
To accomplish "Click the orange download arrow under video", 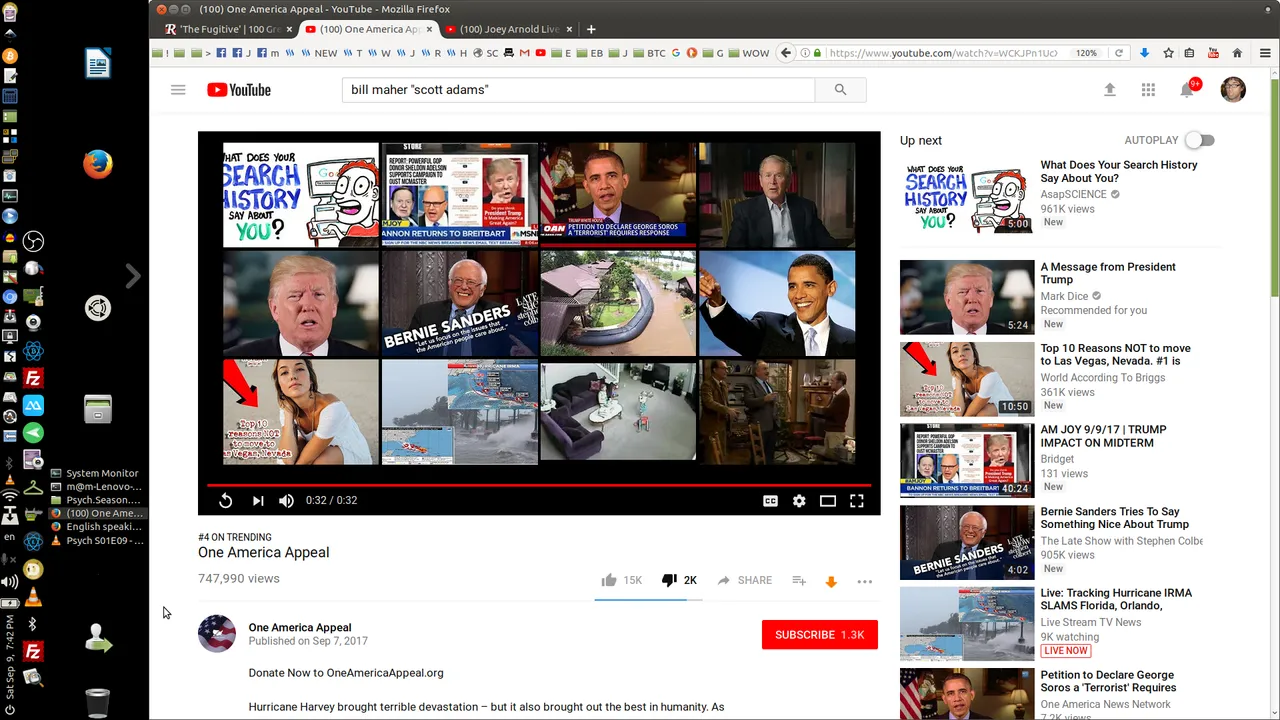I will coord(831,581).
